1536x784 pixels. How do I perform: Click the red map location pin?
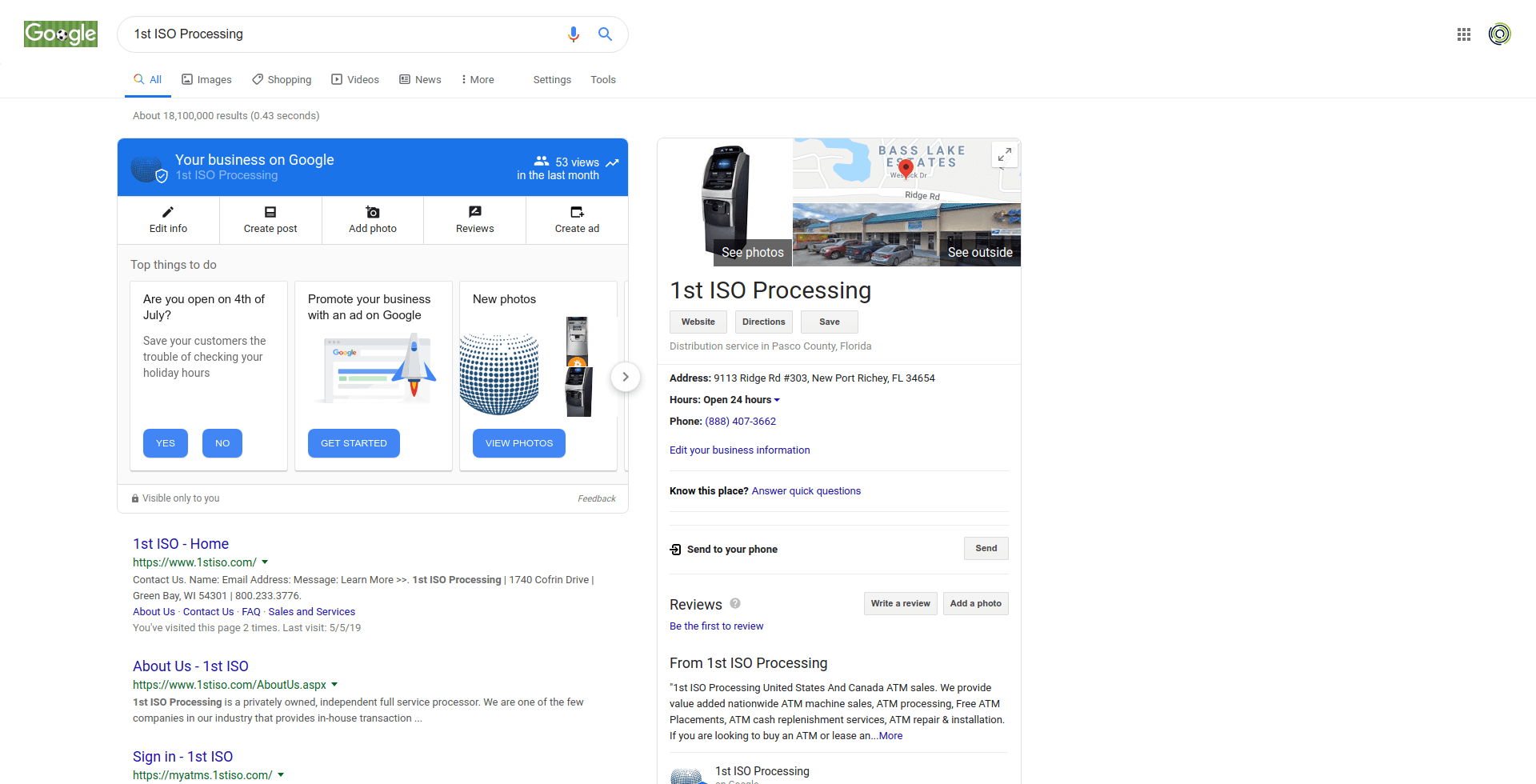(x=906, y=168)
